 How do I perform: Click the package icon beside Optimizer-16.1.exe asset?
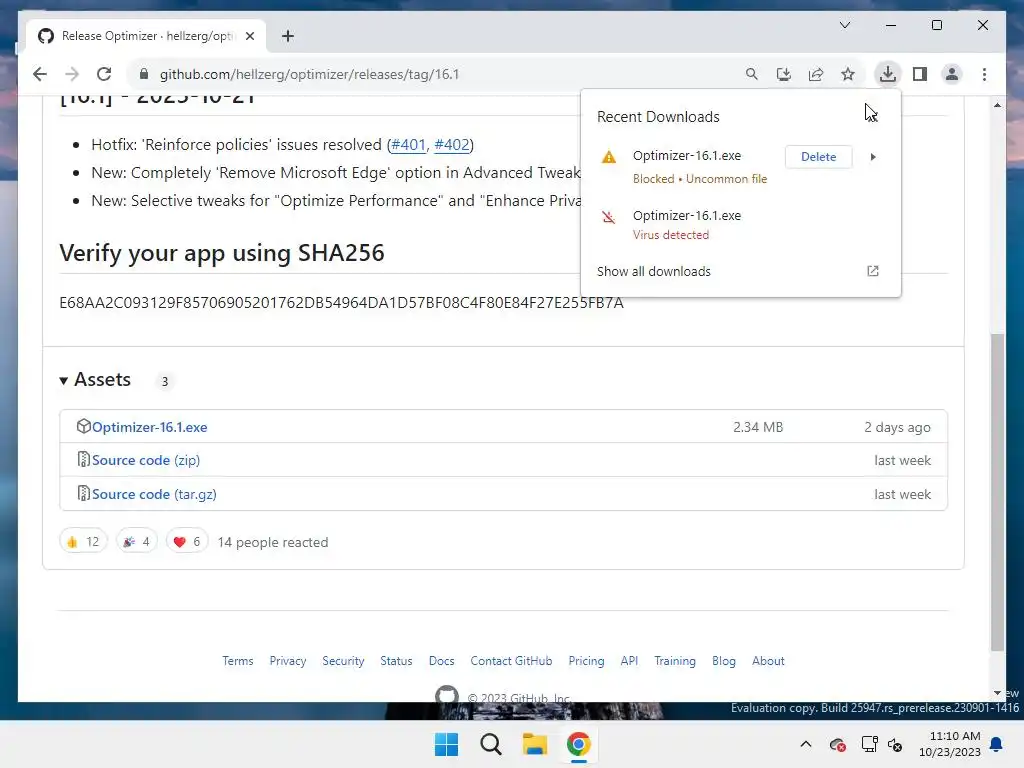click(83, 426)
